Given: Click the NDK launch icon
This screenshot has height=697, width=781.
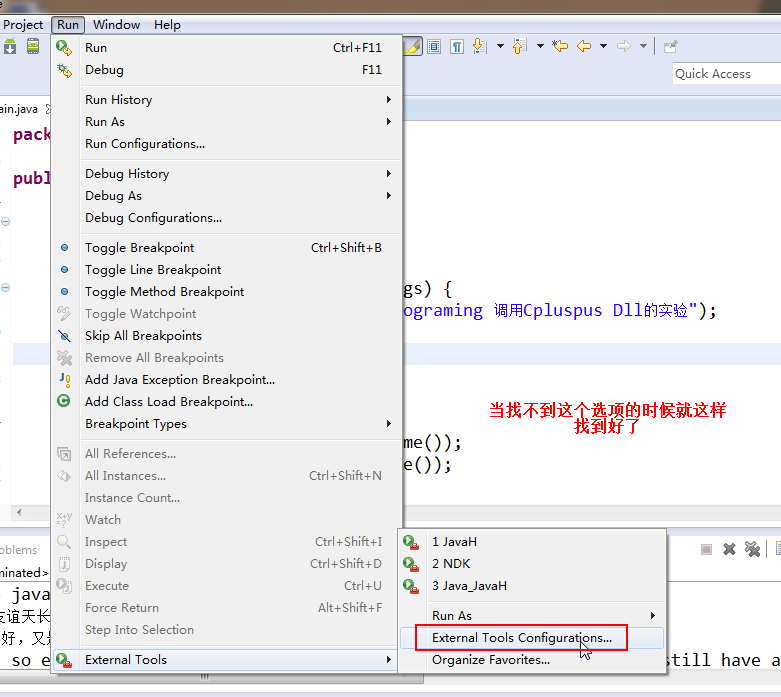Looking at the screenshot, I should pyautogui.click(x=411, y=564).
